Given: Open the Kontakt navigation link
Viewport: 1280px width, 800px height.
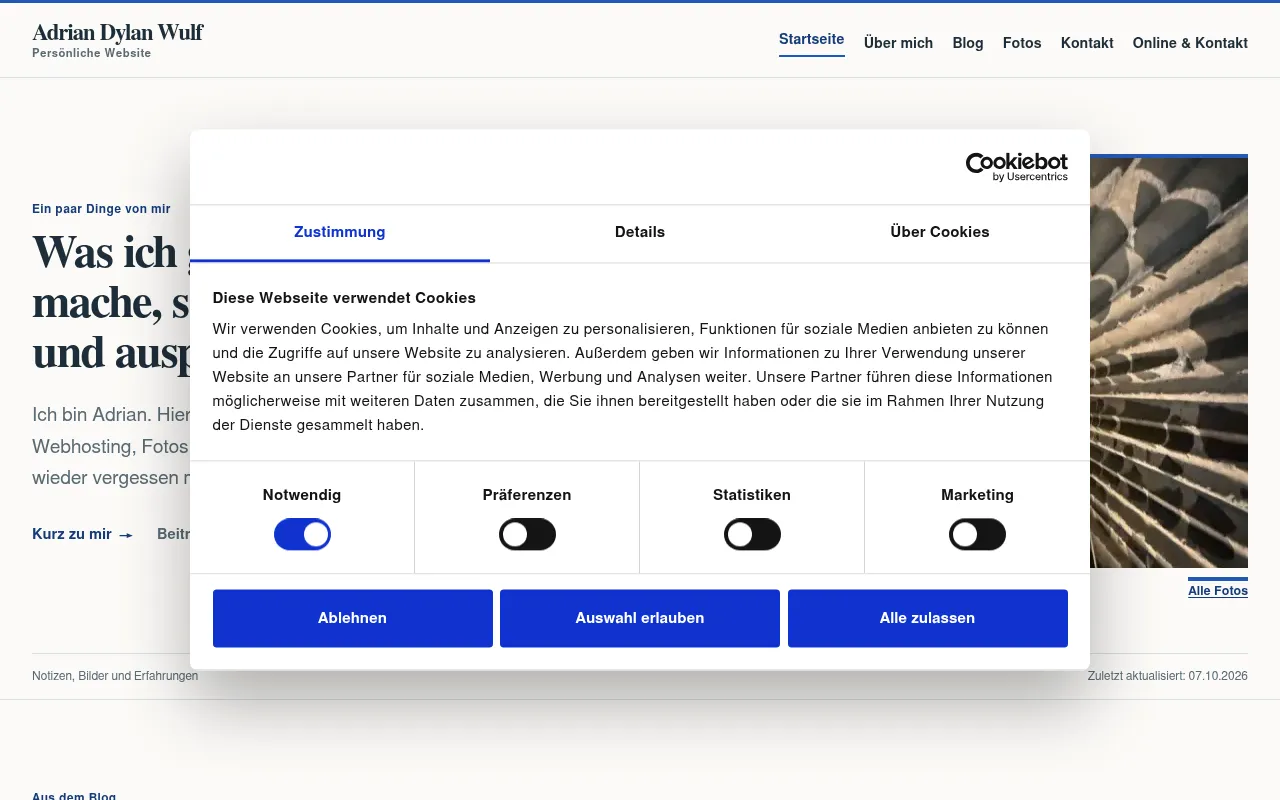Looking at the screenshot, I should point(1087,43).
